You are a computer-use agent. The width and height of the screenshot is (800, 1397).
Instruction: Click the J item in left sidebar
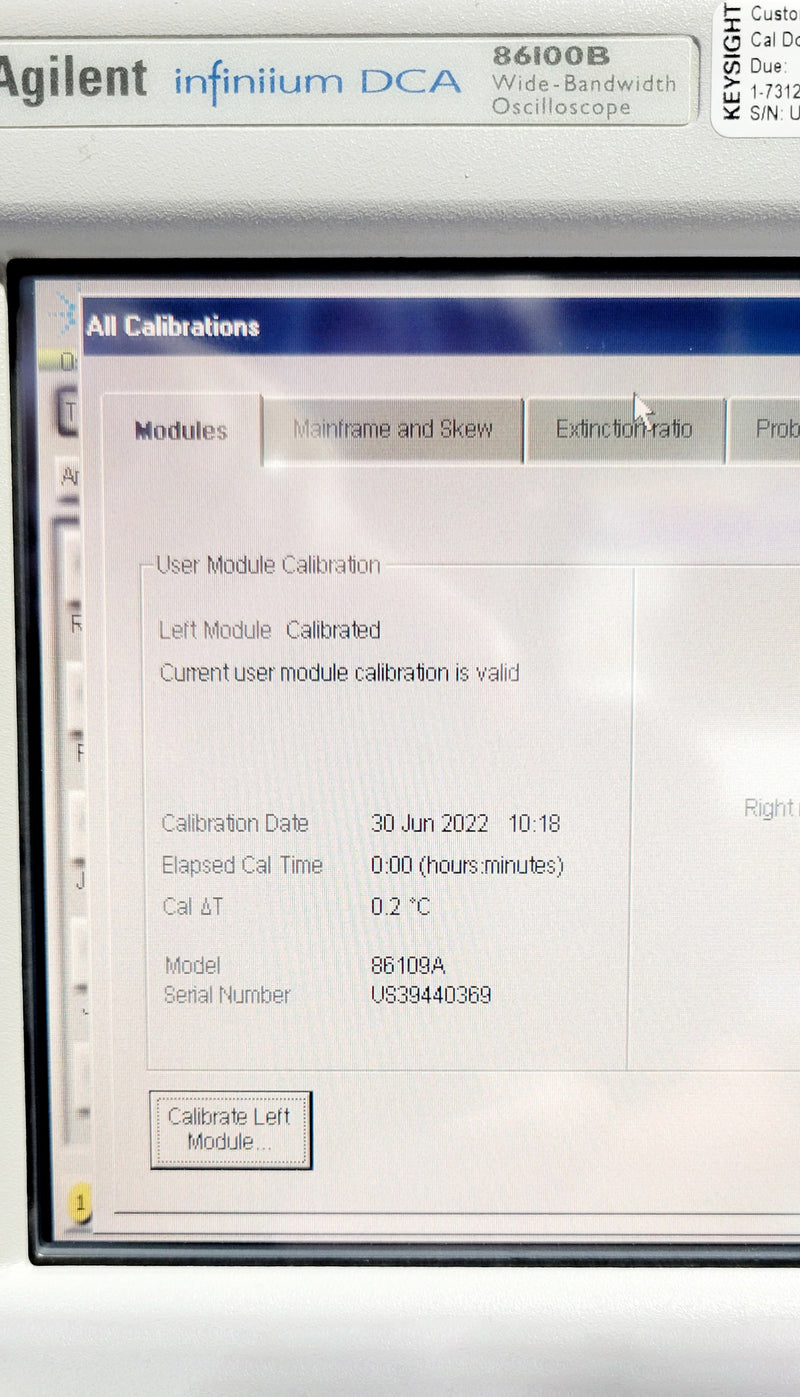click(x=79, y=880)
